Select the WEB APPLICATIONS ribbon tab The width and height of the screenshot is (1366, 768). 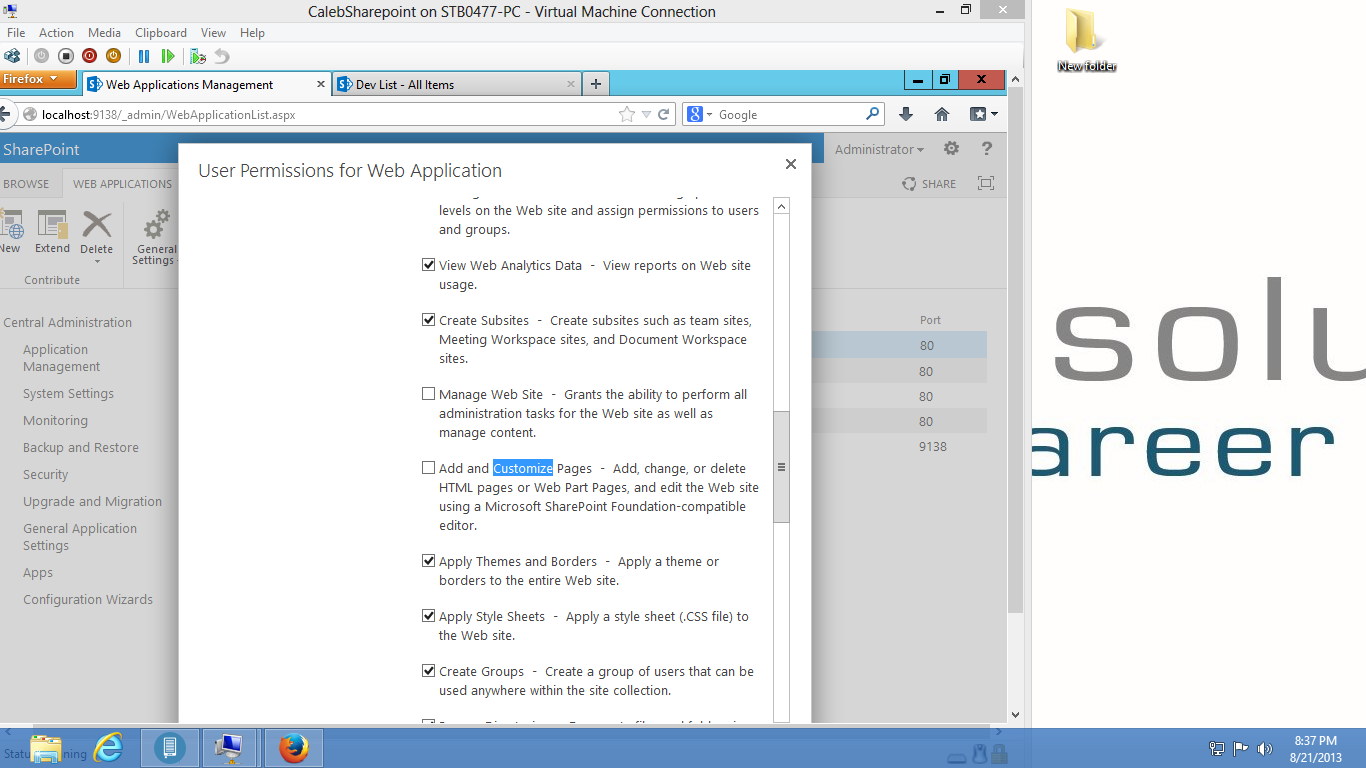122,183
